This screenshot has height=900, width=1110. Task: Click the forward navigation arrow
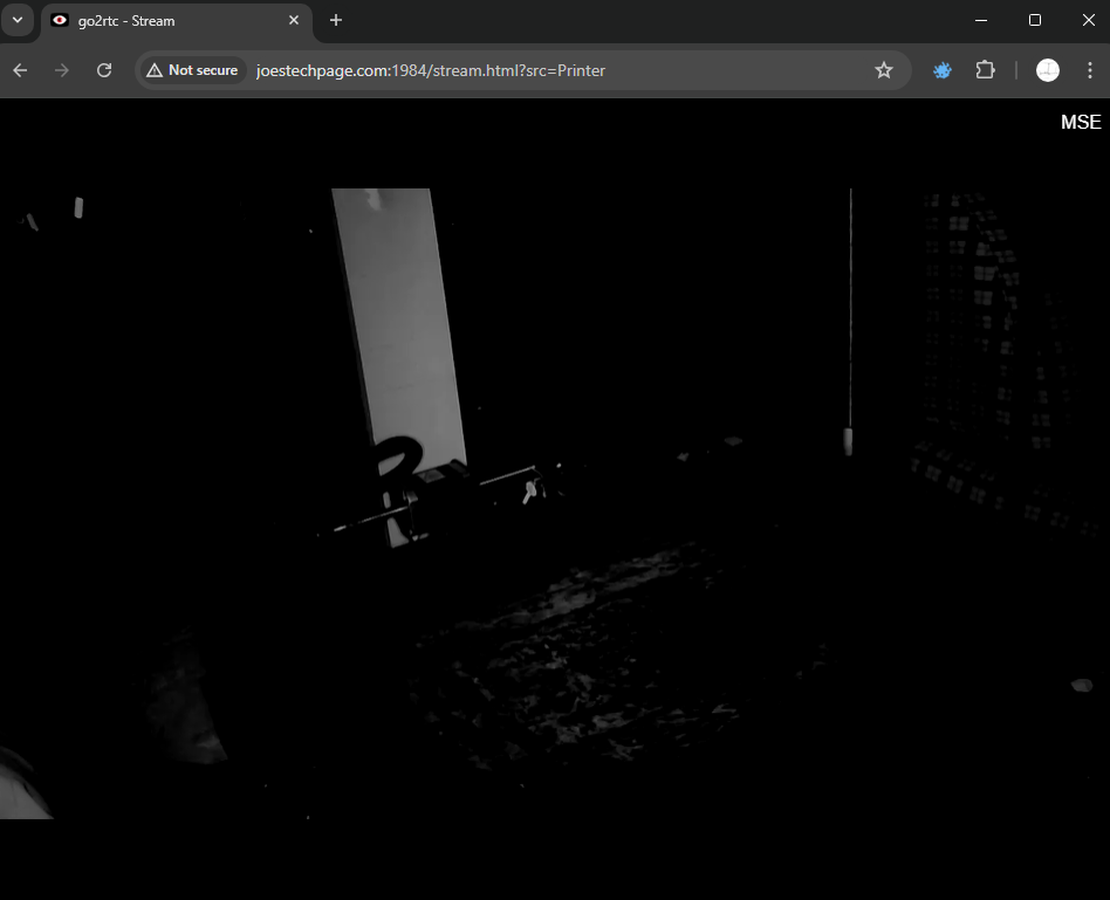(x=62, y=70)
